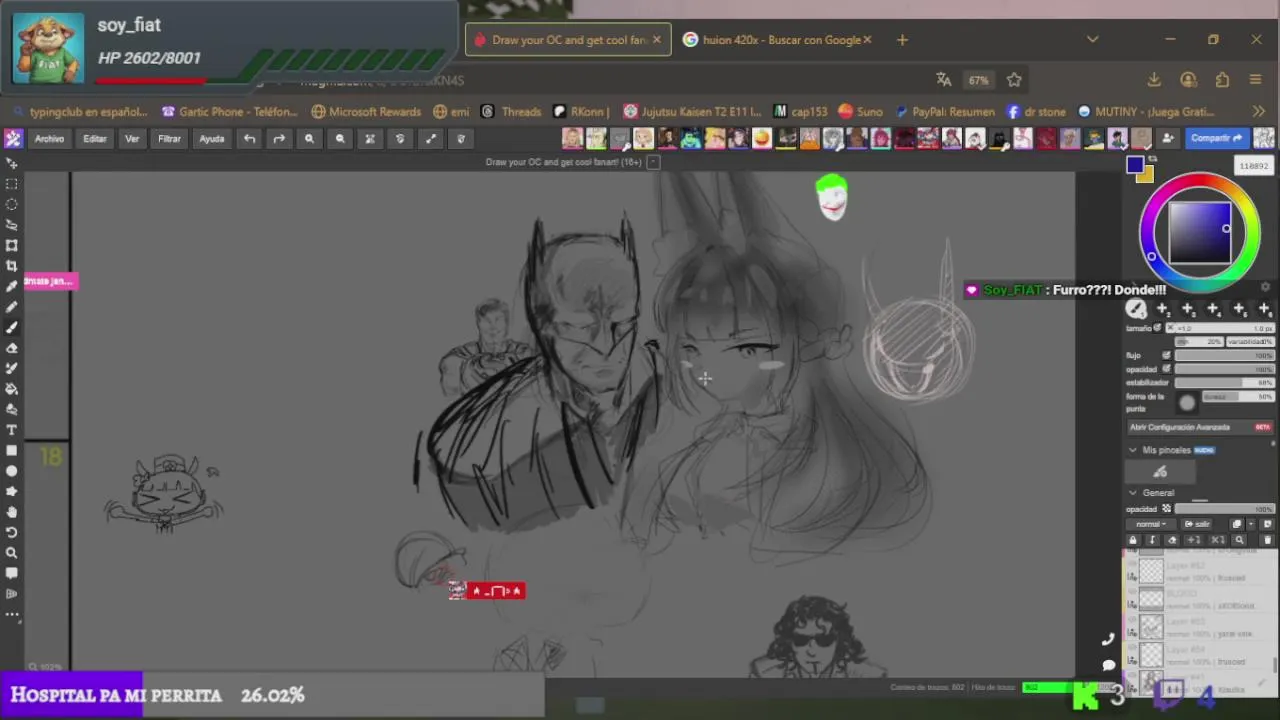Open PayPal Resumen bookmark
The image size is (1280, 720).
[944, 111]
